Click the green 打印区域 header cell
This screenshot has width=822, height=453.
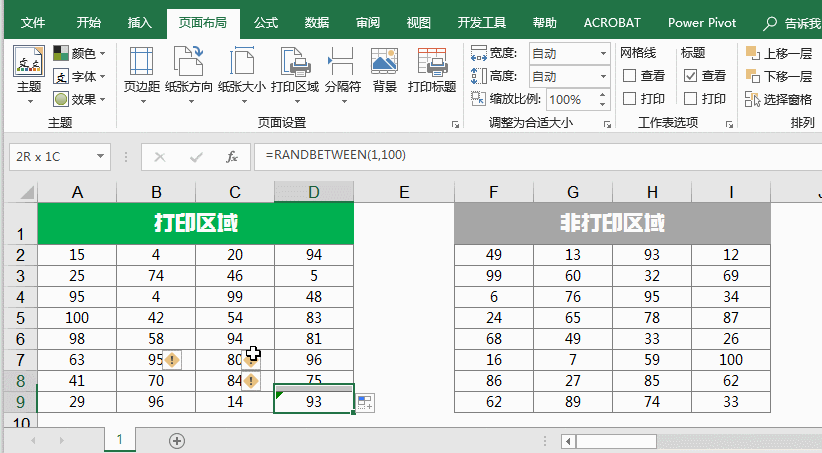pos(196,223)
